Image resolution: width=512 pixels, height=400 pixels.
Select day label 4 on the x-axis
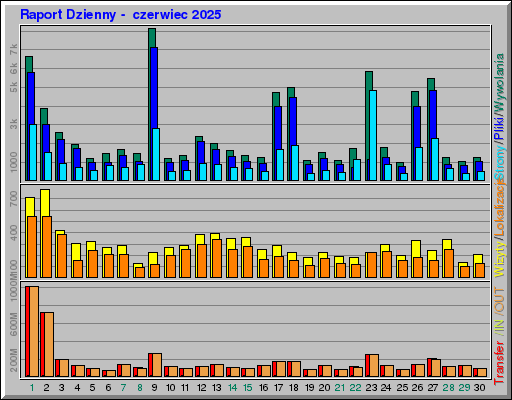(77, 388)
